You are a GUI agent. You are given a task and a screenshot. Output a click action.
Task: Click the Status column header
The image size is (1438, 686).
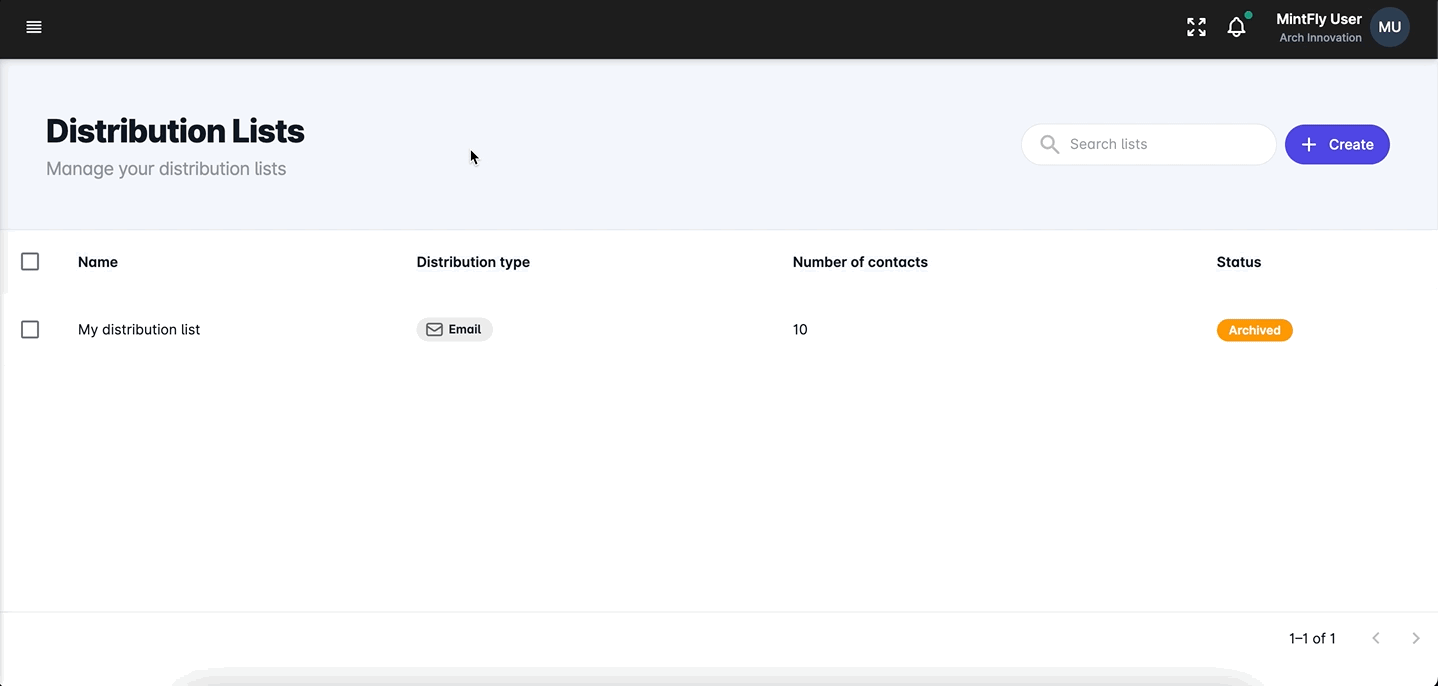coord(1238,262)
